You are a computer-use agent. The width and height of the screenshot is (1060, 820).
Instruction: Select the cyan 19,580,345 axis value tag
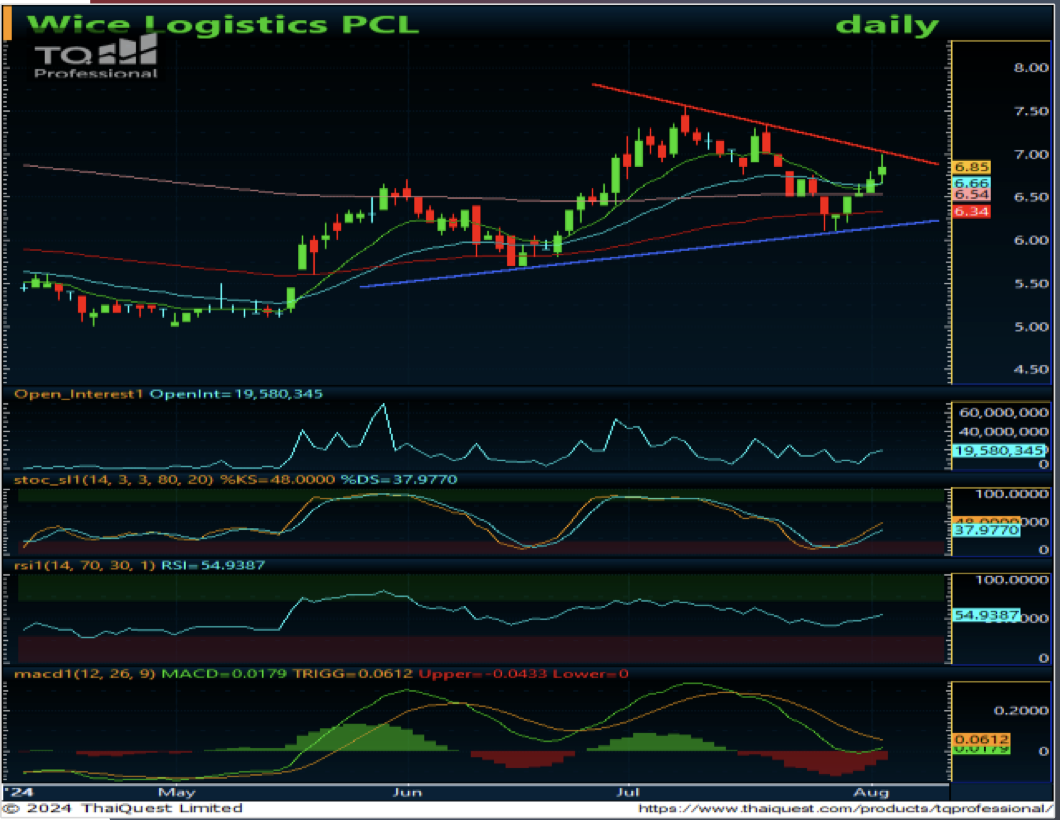(x=999, y=450)
